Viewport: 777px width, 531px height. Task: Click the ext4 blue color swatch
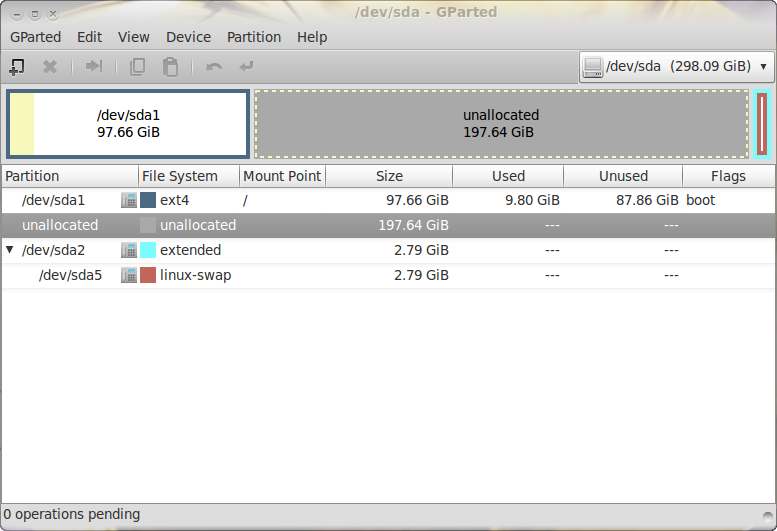pos(148,200)
